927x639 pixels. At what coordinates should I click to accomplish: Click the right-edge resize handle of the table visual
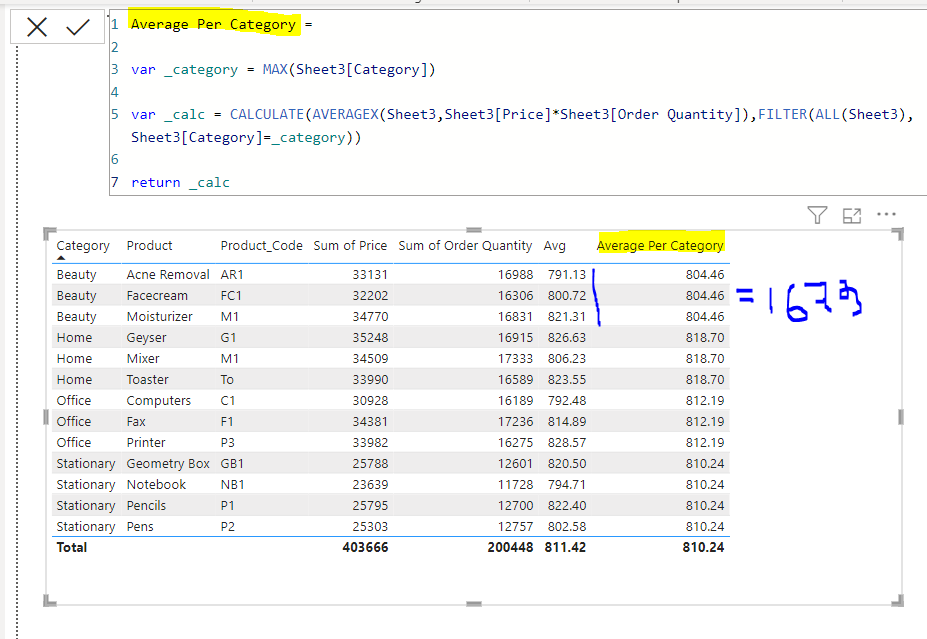tap(900, 417)
